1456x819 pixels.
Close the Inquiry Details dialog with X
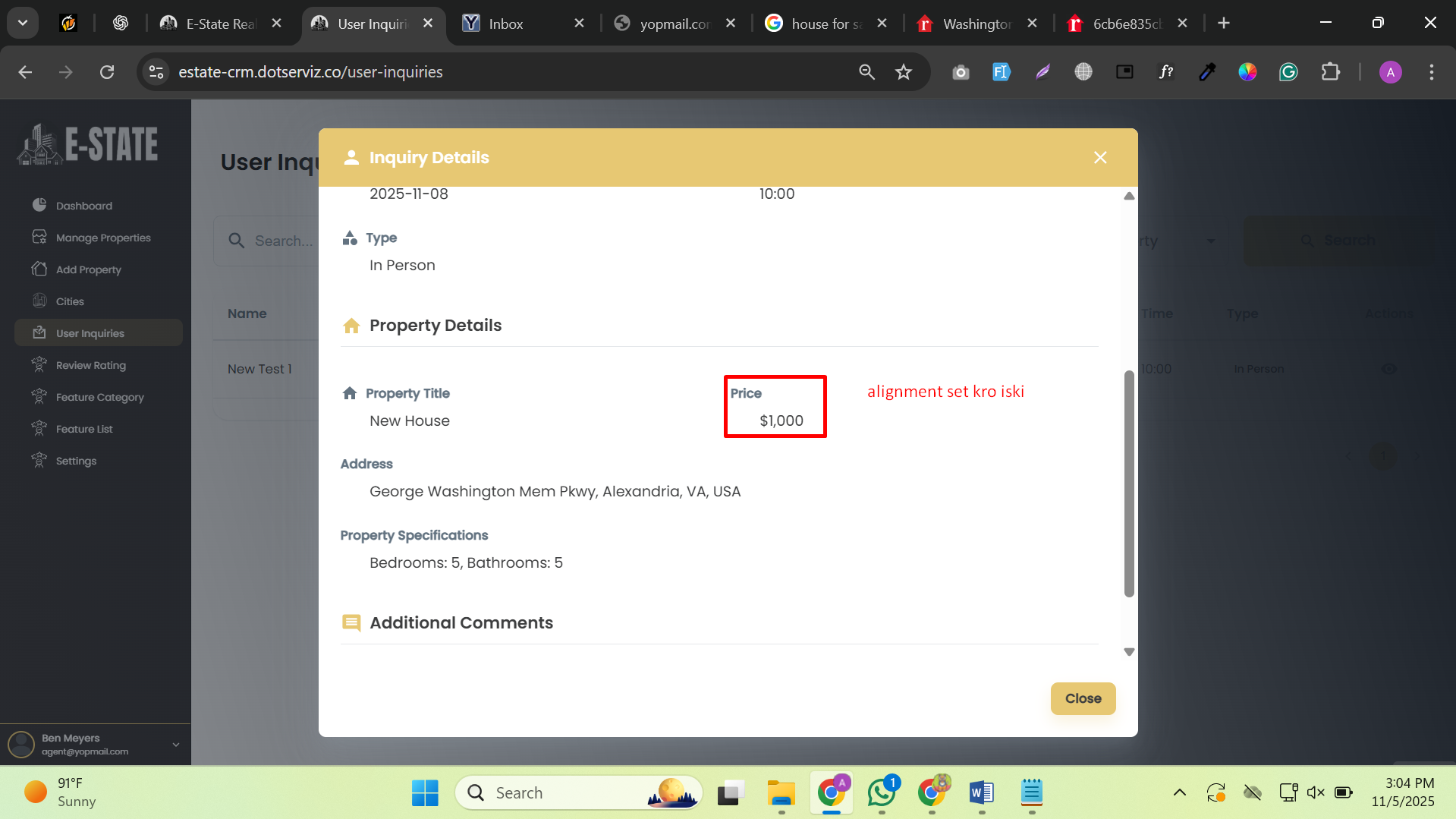pos(1100,157)
